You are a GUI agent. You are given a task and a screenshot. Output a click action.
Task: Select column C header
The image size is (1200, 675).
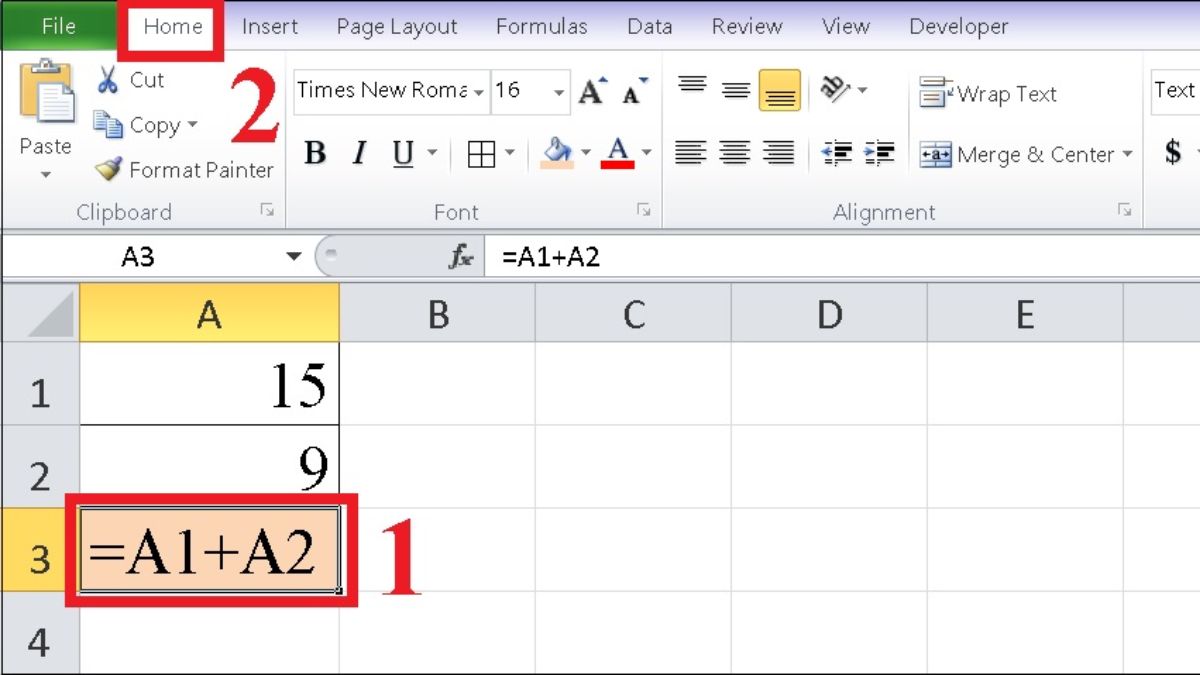633,315
